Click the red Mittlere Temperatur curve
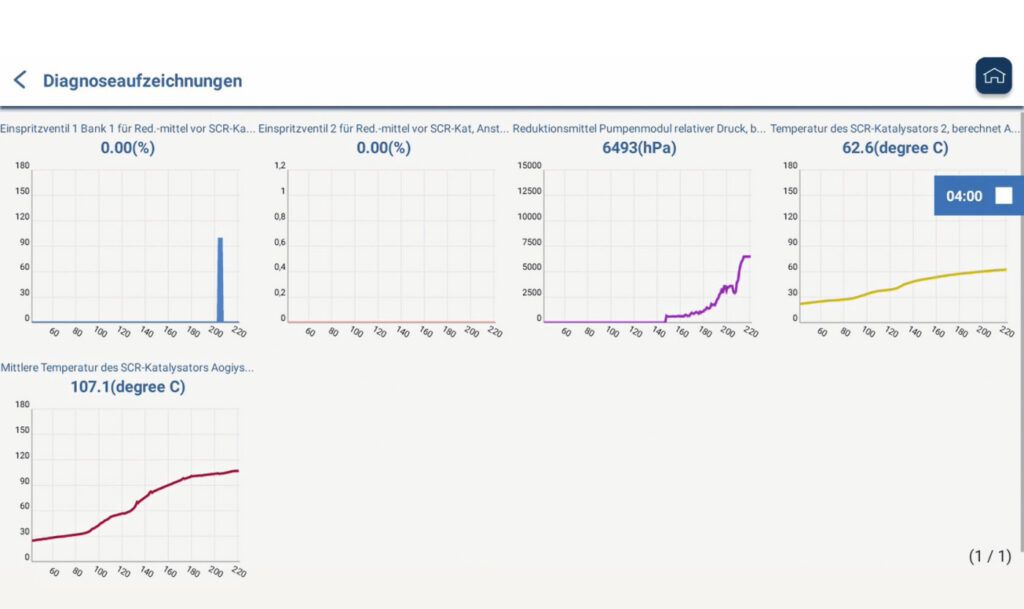Viewport: 1024px width, 609px height. coord(150,491)
